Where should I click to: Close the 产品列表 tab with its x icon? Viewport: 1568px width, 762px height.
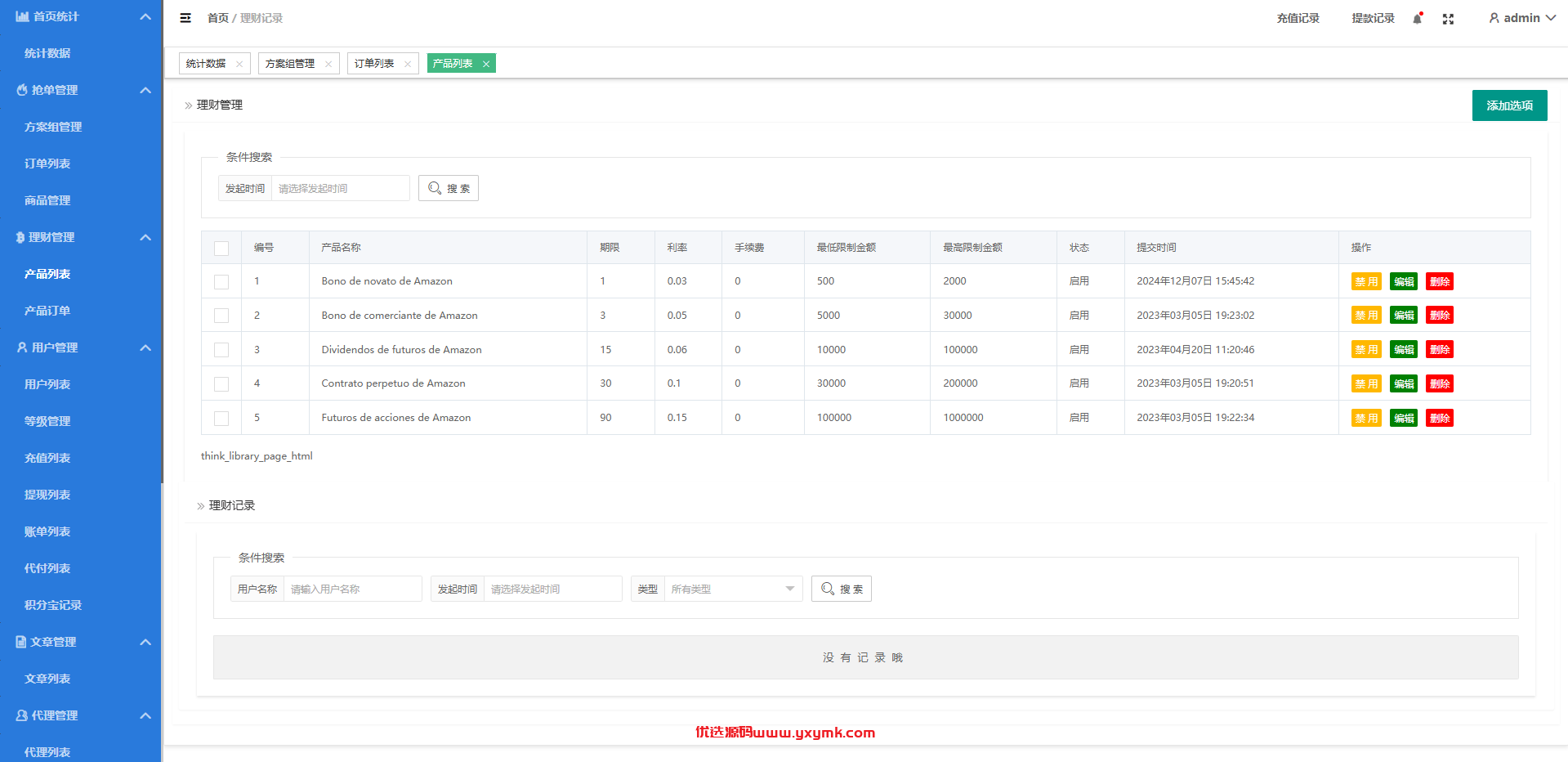(486, 64)
